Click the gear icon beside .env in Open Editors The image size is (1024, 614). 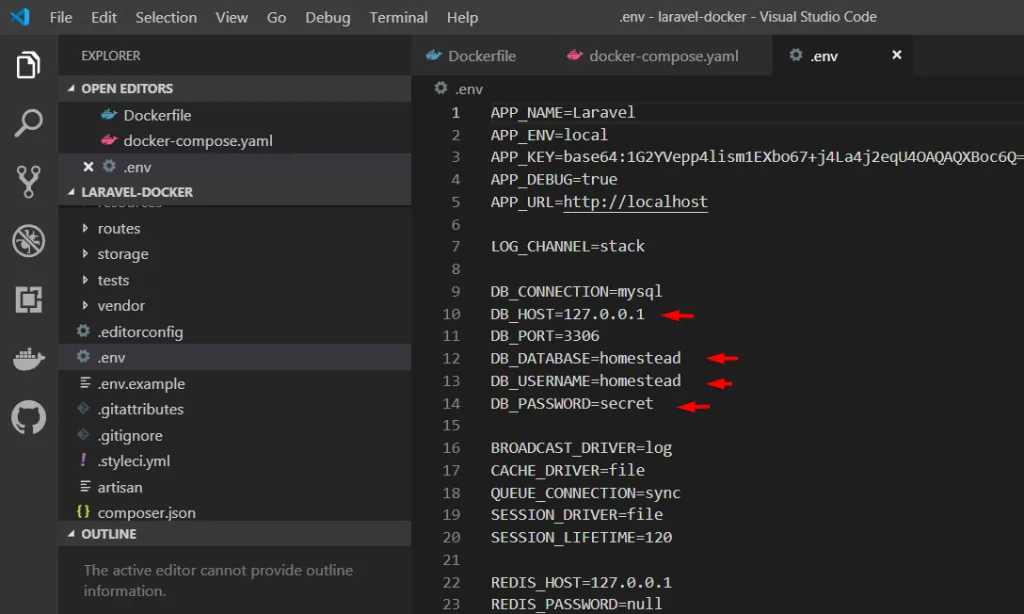(x=109, y=167)
